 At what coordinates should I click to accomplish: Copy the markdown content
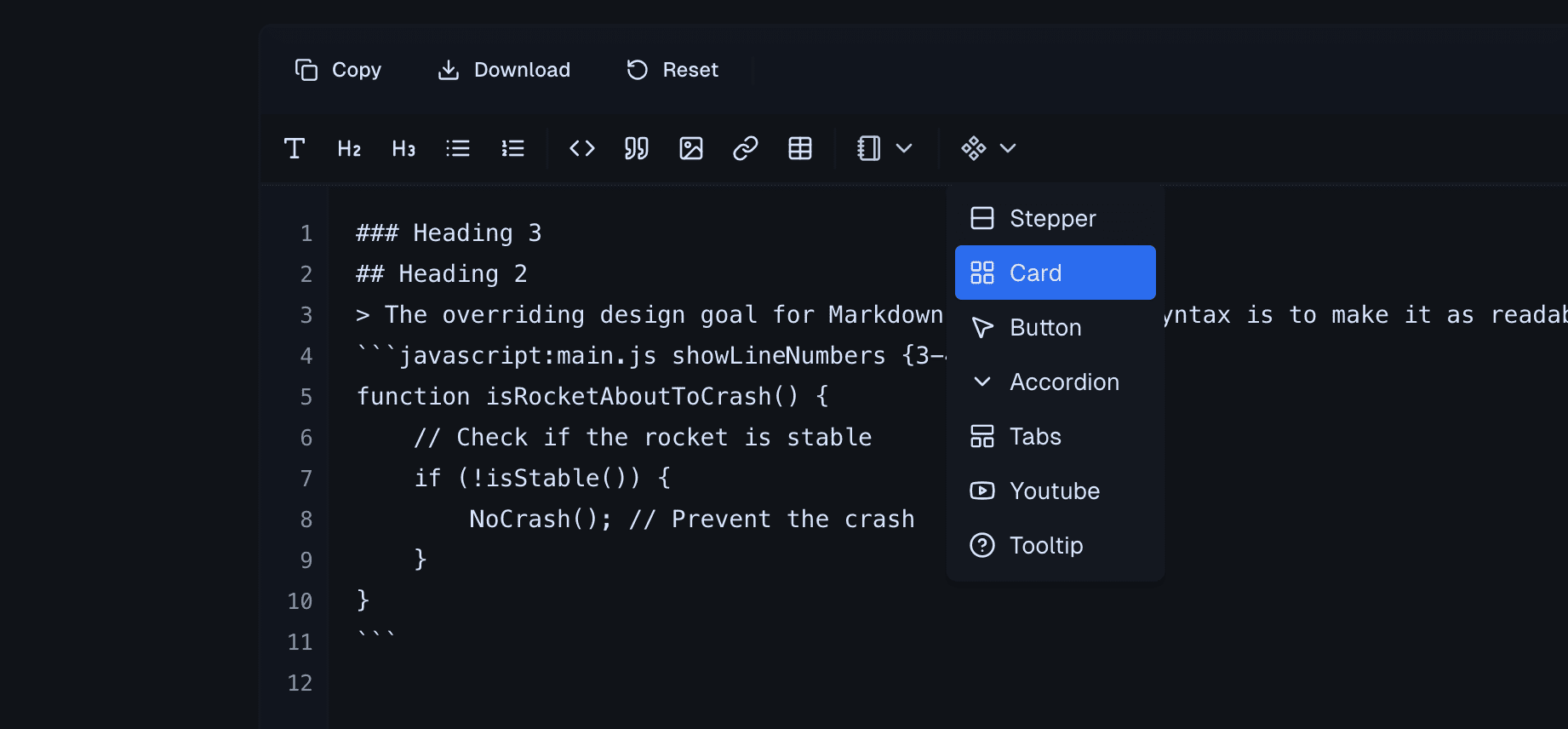coord(338,70)
